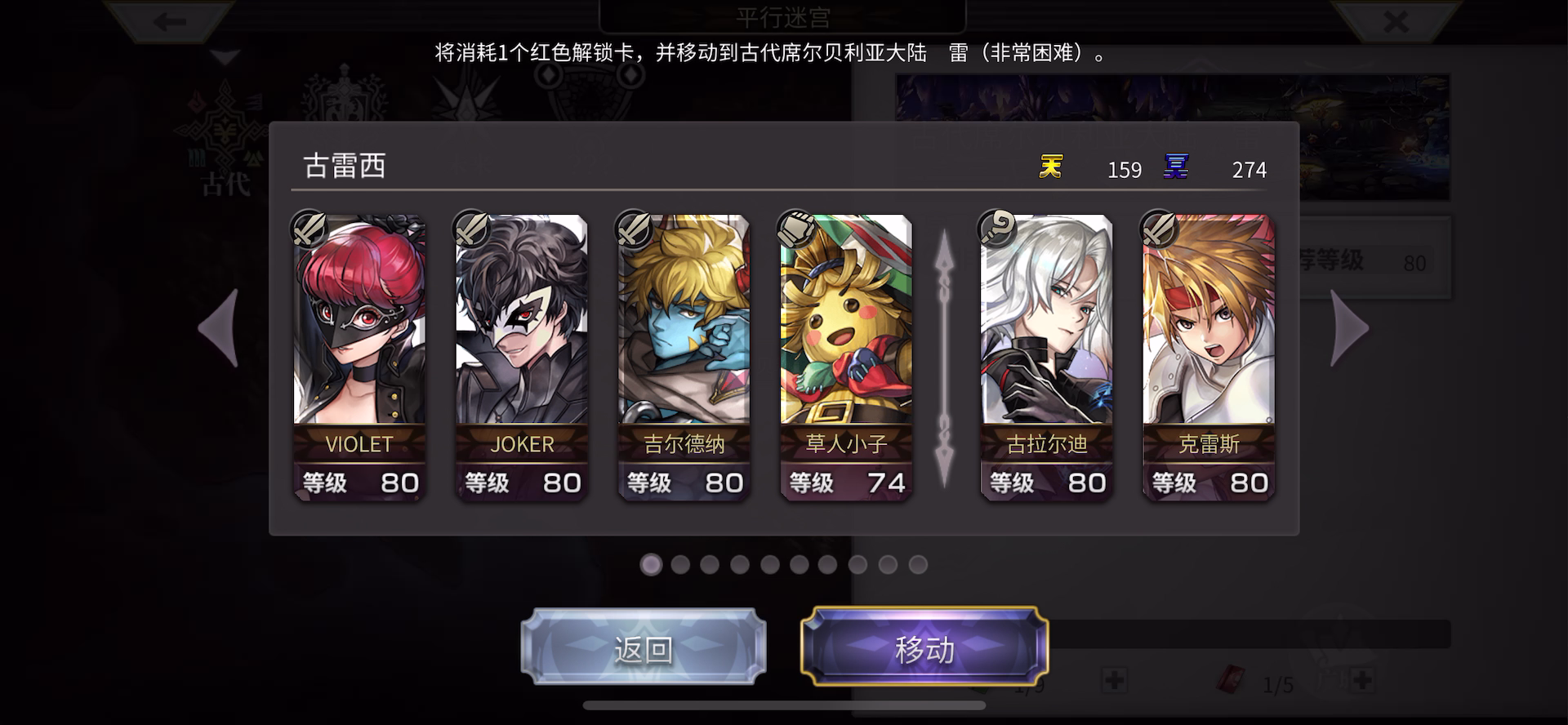
Task: Select the first party page dot
Action: click(x=651, y=564)
